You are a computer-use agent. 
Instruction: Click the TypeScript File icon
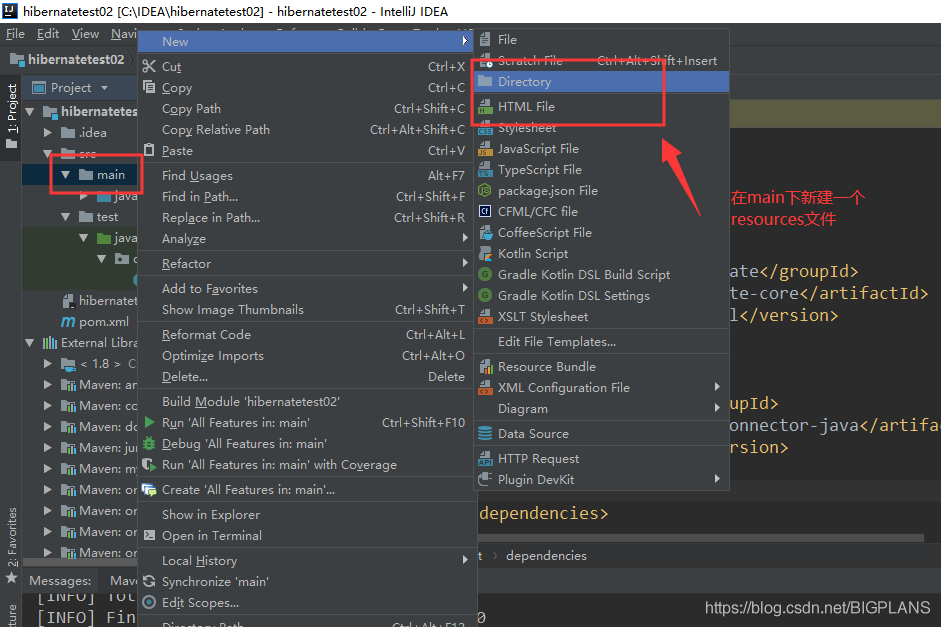[x=485, y=170]
